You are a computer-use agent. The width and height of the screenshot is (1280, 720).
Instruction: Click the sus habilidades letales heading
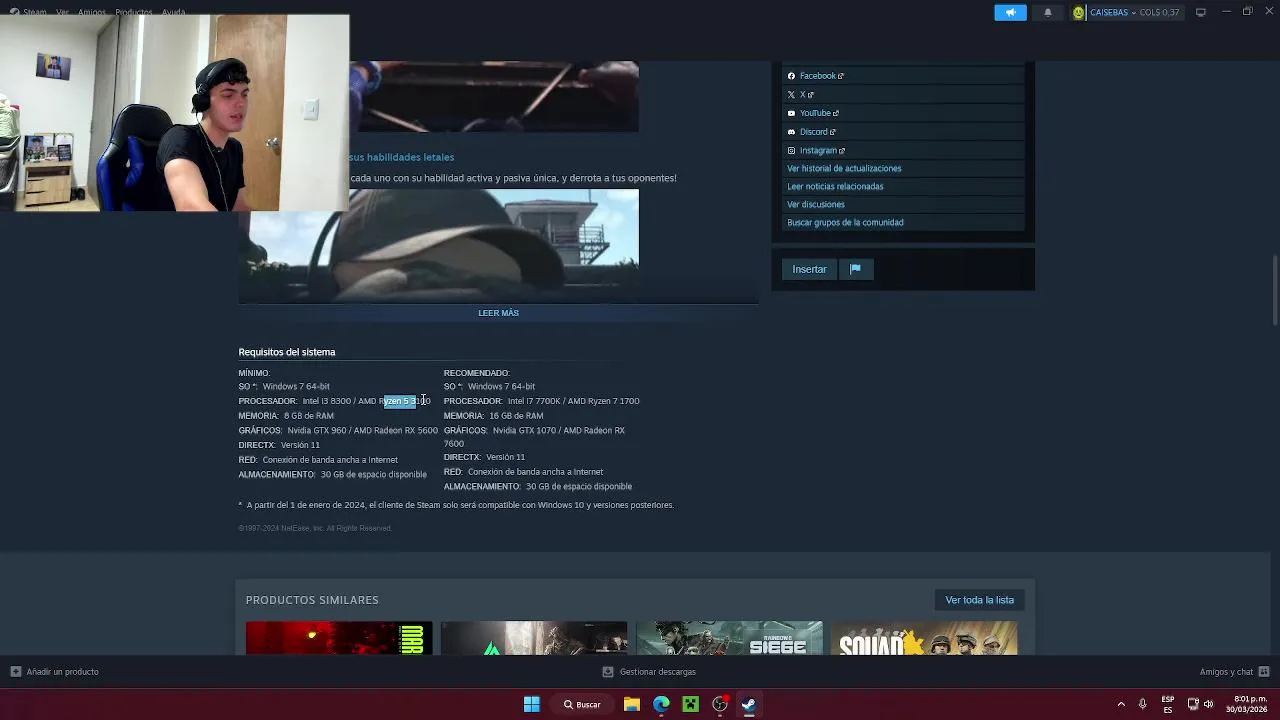402,157
